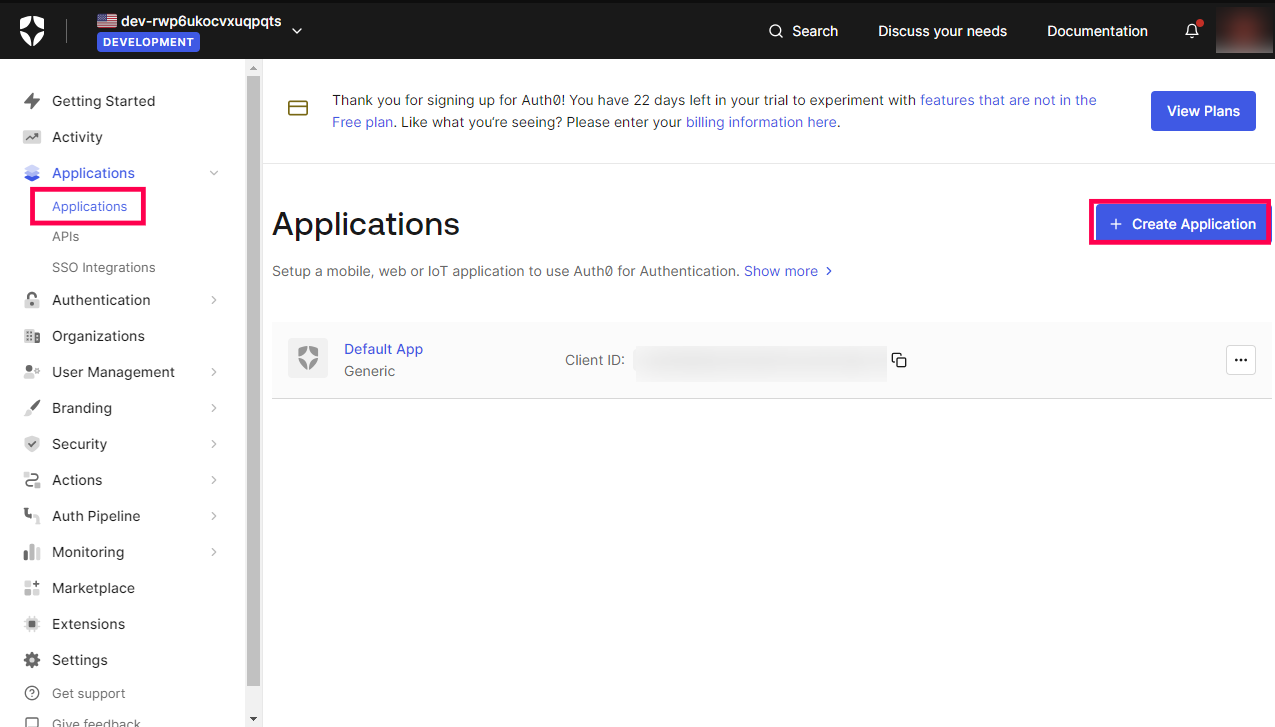The image size is (1275, 727).
Task: Click the Search magnifier icon
Action: [776, 31]
